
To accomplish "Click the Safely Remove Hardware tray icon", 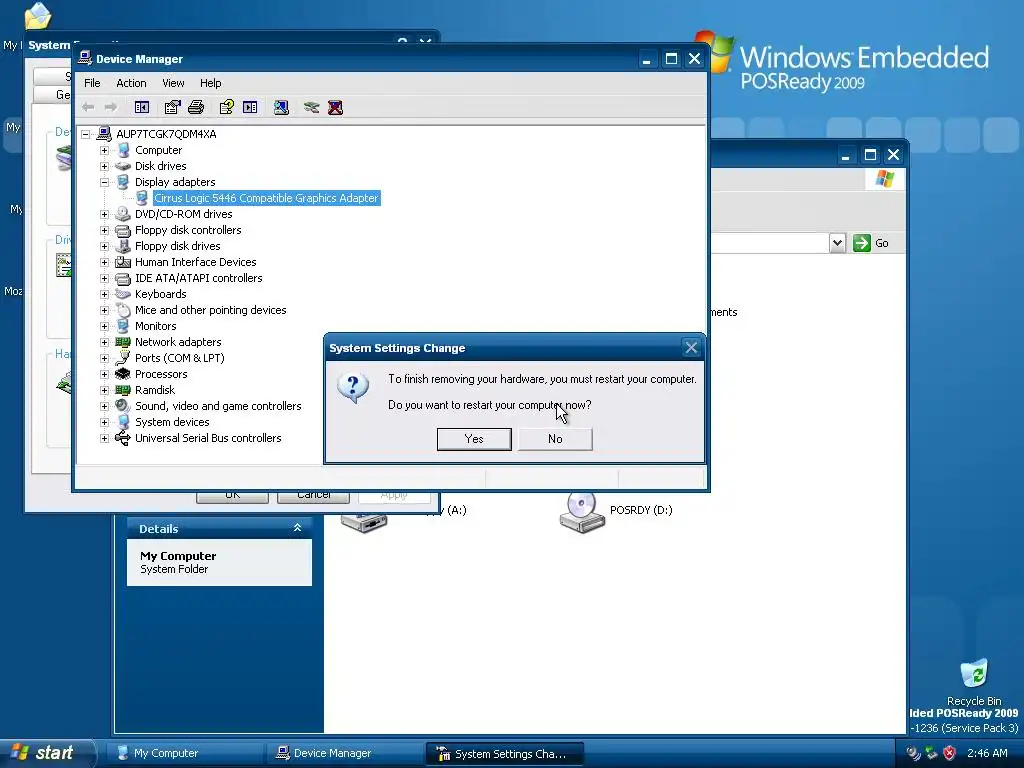I will coord(931,753).
